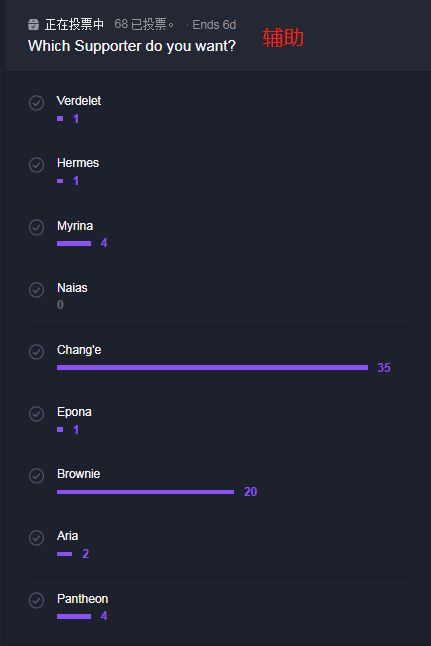The image size is (431, 646).
Task: Click the Ends 6d label
Action: (214, 25)
